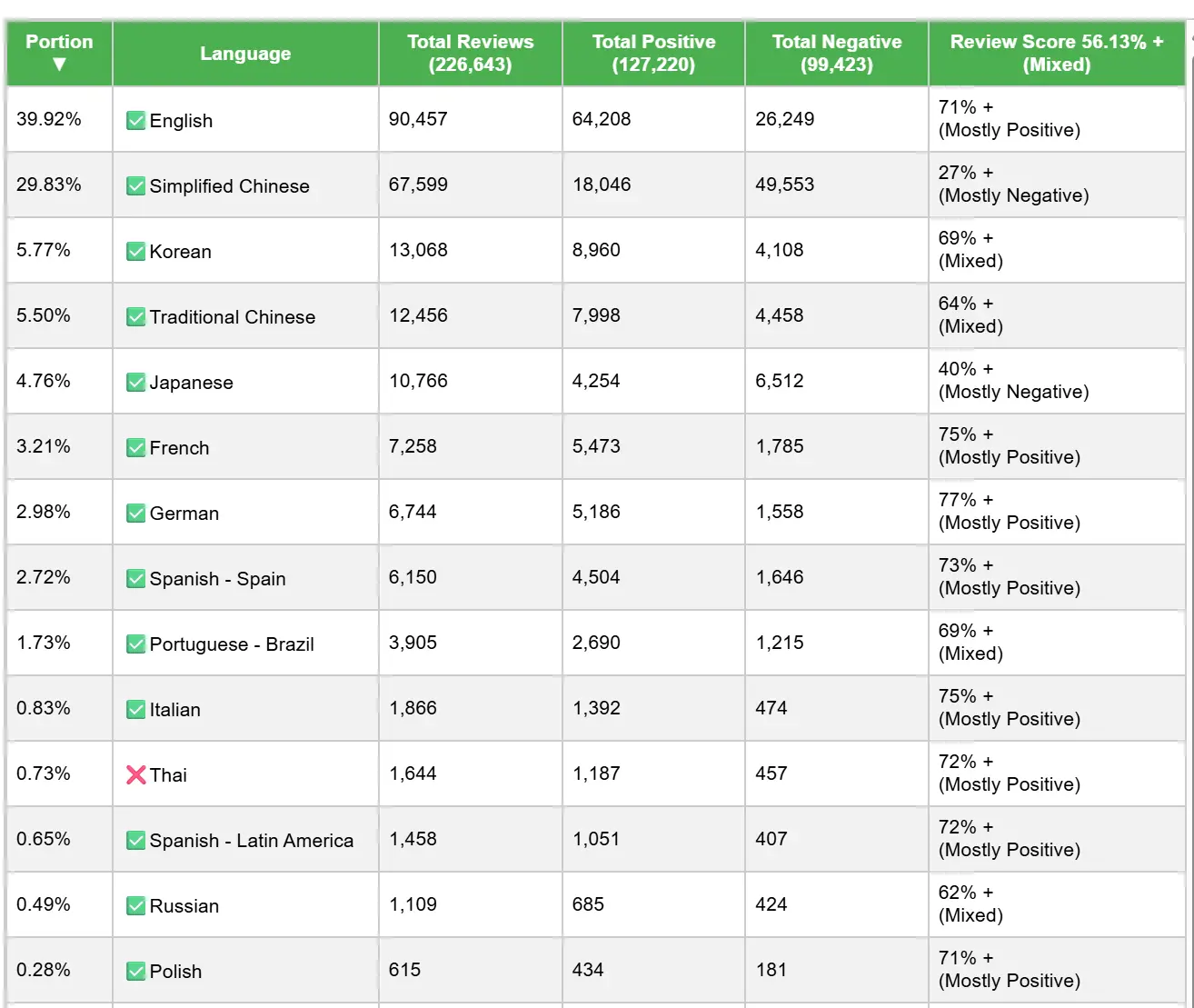
Task: Click the green check icon beside Korean
Action: [135, 251]
